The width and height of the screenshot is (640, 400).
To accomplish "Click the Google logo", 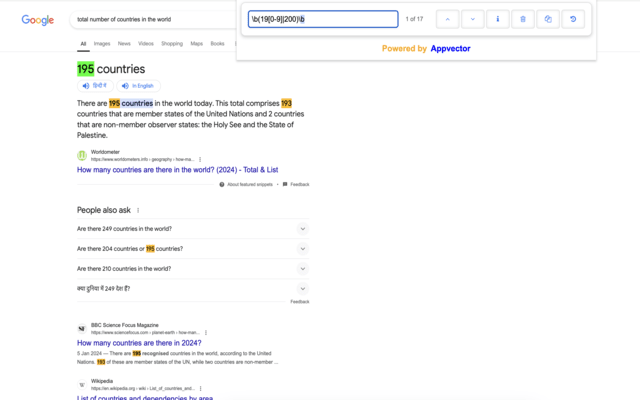I will [x=38, y=20].
